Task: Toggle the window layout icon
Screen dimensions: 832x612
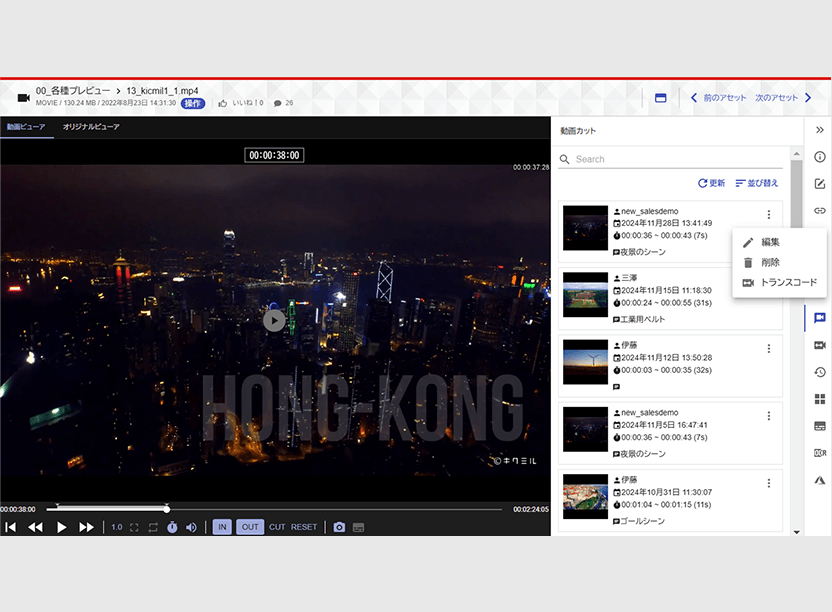Action: pyautogui.click(x=660, y=98)
